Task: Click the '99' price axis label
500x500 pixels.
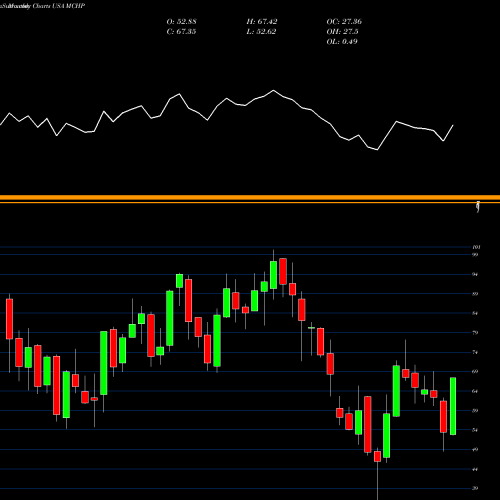Action: pos(475,255)
